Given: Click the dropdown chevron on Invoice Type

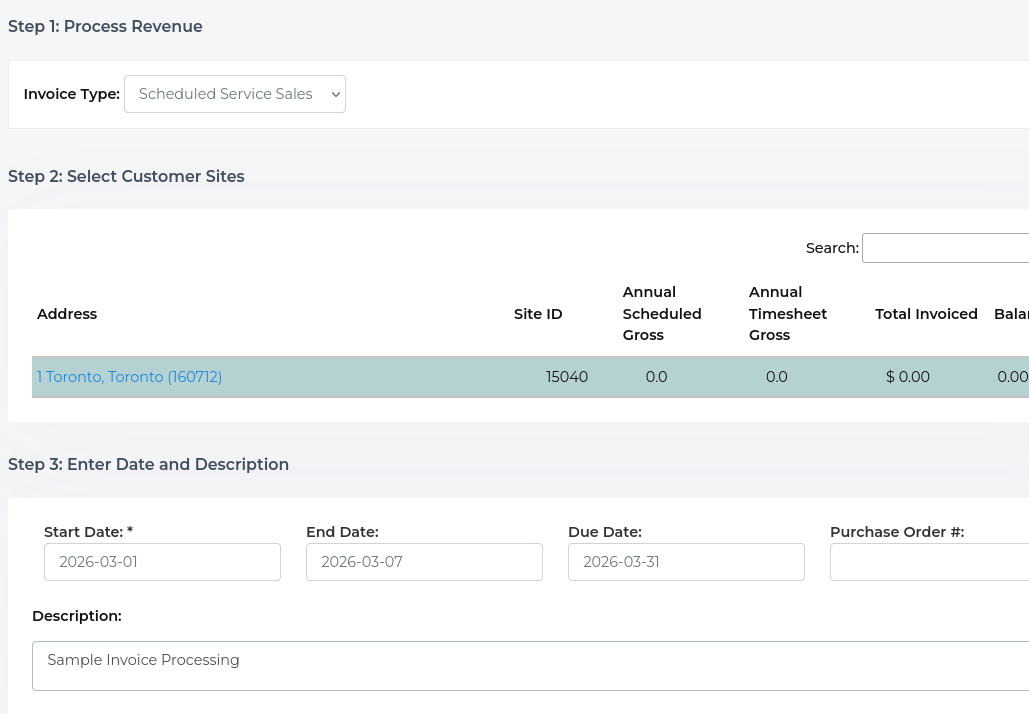Looking at the screenshot, I should 335,93.
